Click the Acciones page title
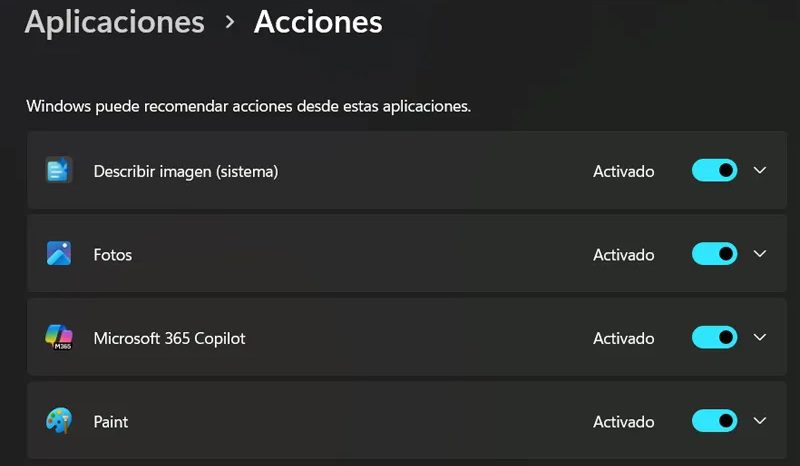The height and width of the screenshot is (466, 800). click(318, 22)
